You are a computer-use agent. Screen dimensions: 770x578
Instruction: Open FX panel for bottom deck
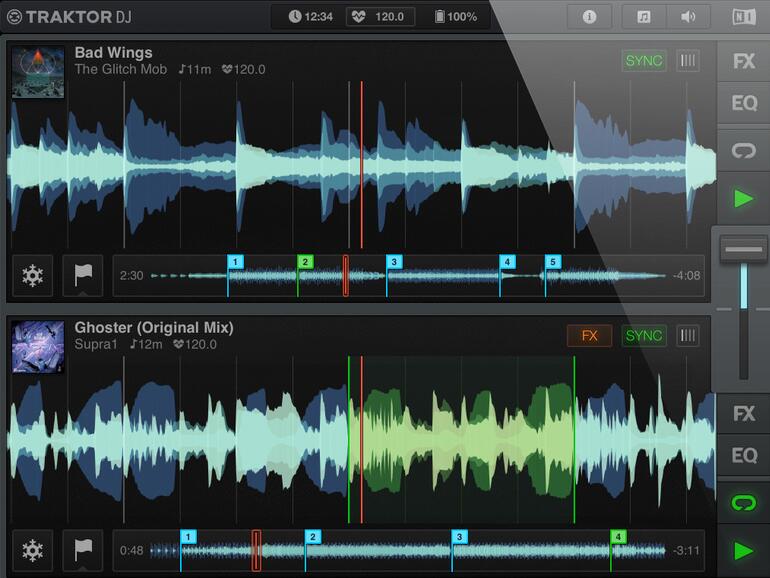[743, 413]
